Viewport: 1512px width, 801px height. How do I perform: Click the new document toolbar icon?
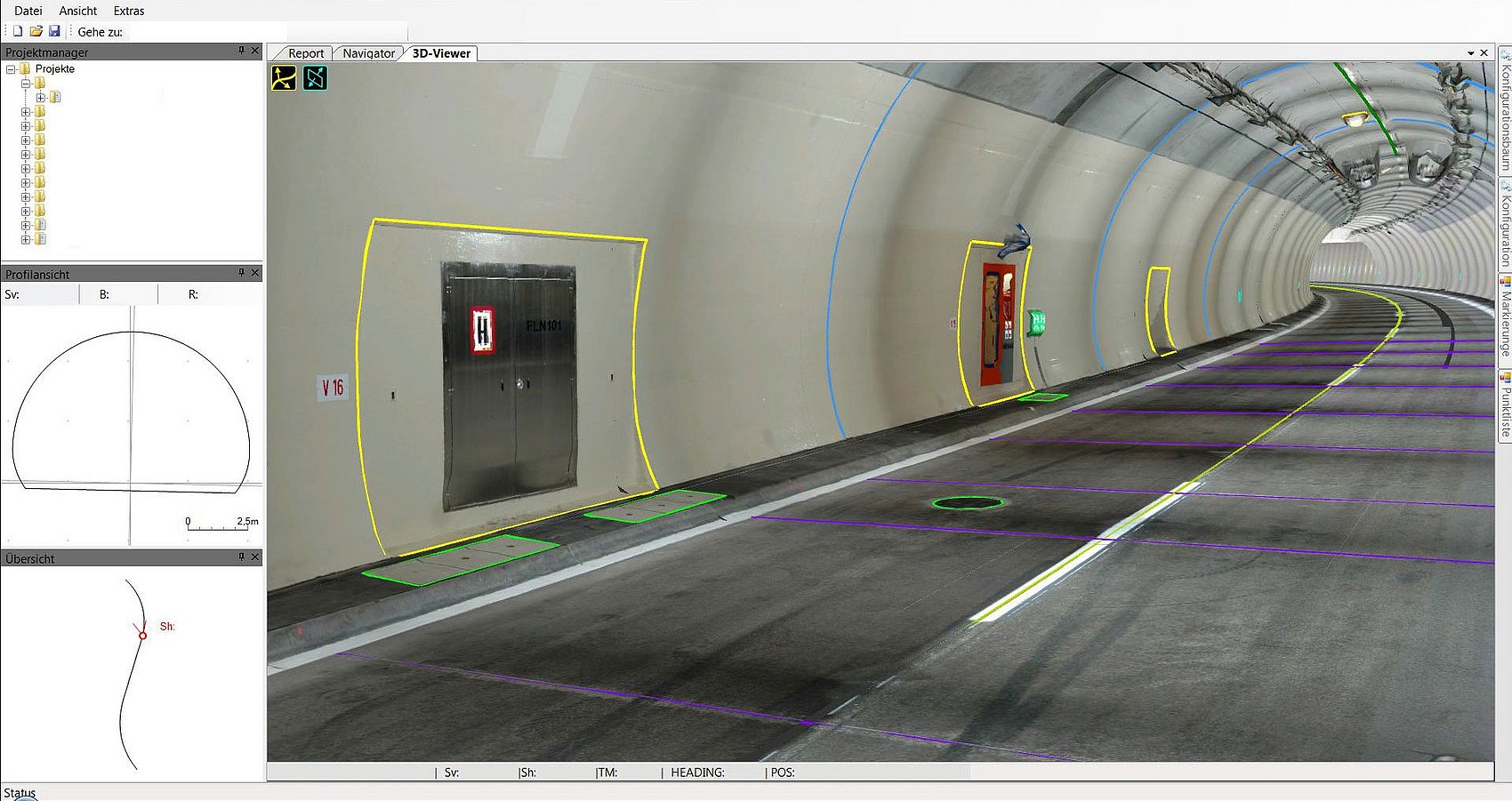point(17,31)
